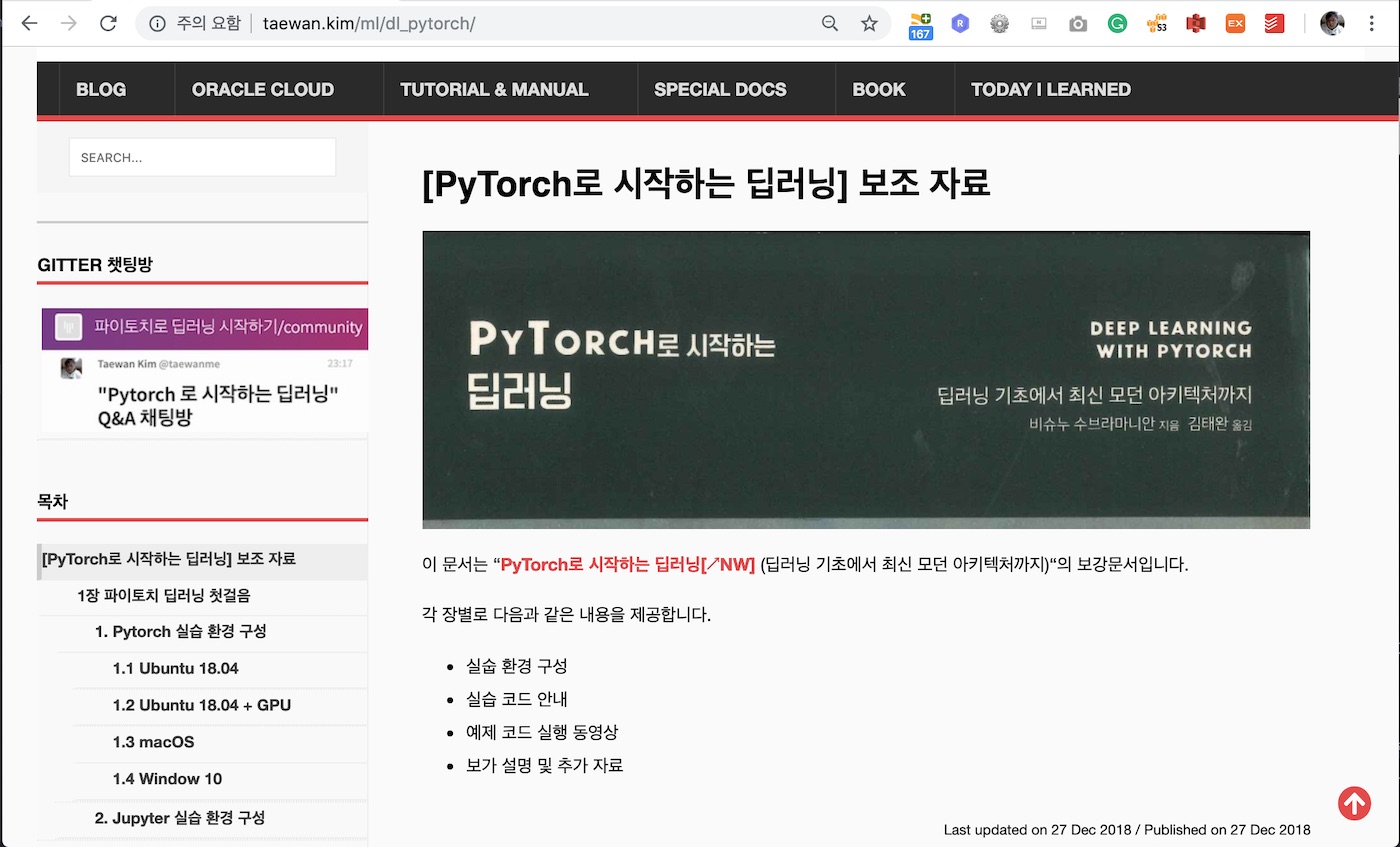The width and height of the screenshot is (1400, 847).
Task: Click the SEARCH... input field
Action: [x=202, y=157]
